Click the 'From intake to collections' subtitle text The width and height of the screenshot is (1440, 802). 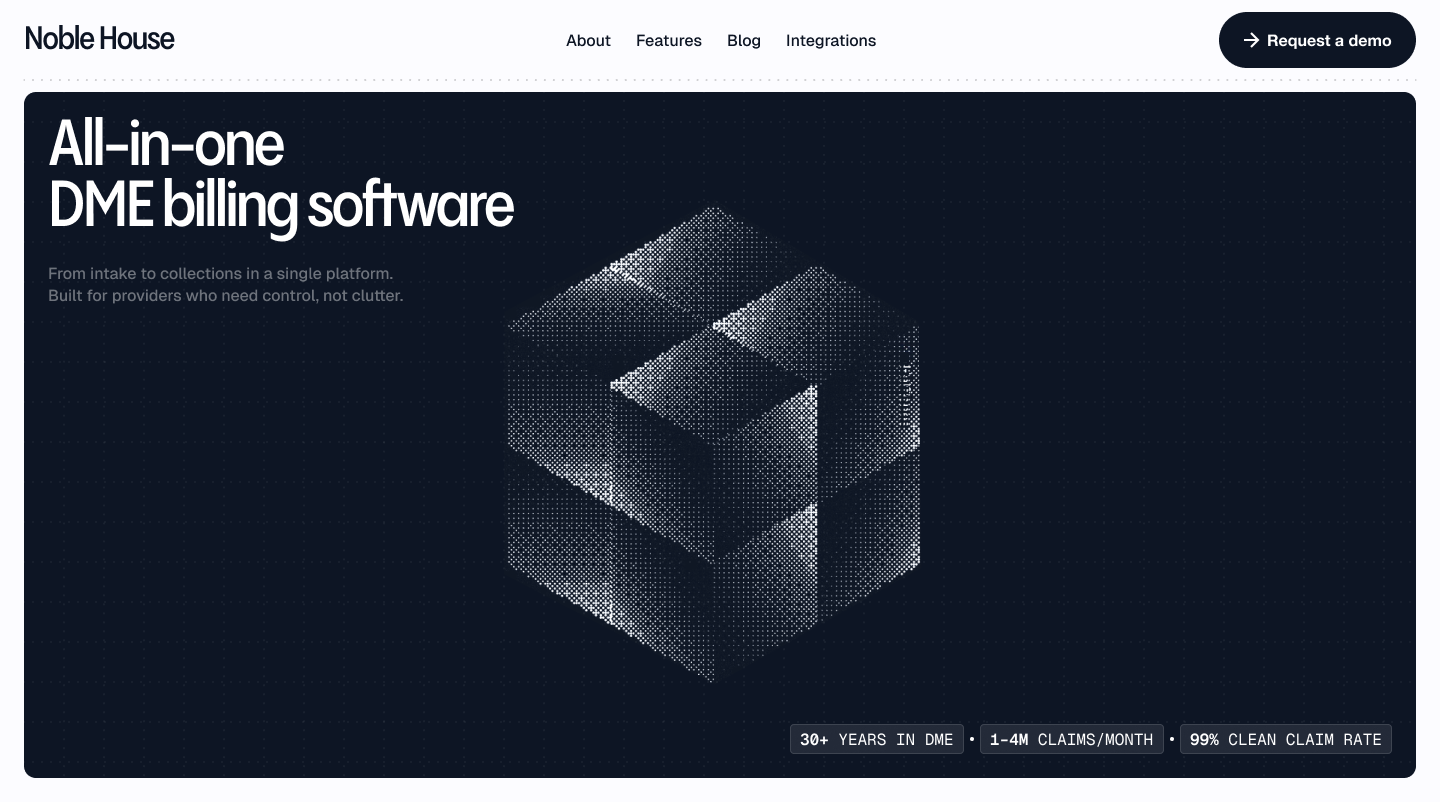click(220, 273)
